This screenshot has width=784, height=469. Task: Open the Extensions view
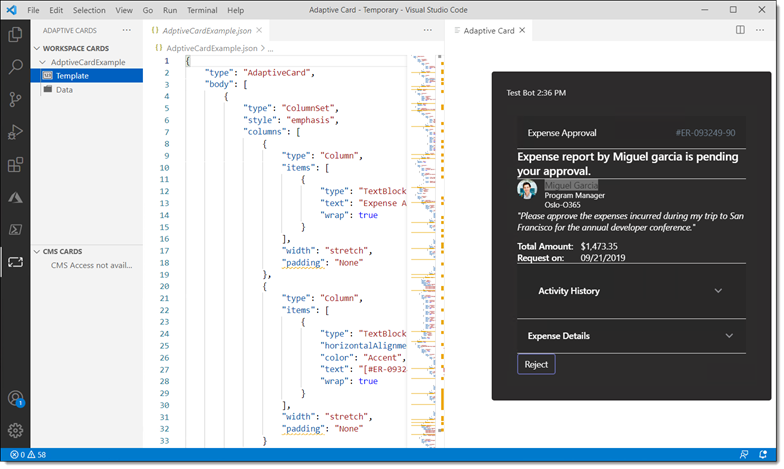coord(15,165)
